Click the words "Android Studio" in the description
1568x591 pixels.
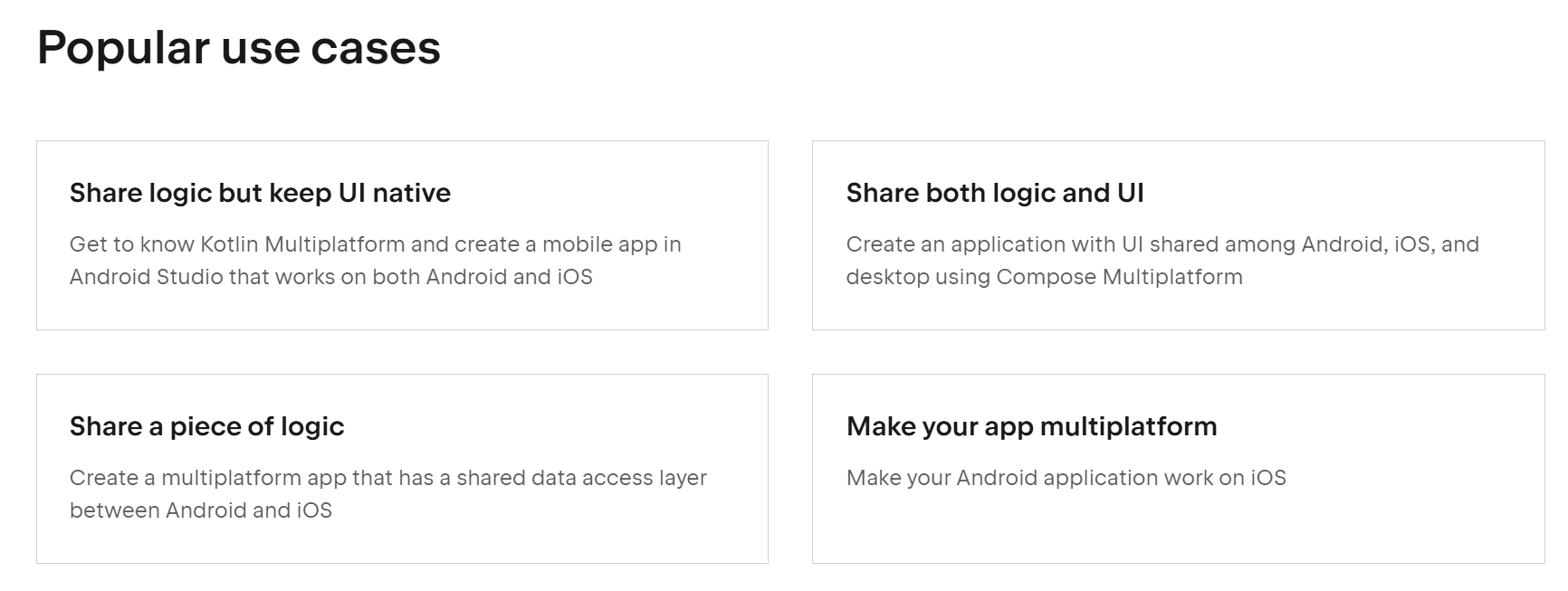[x=146, y=277]
